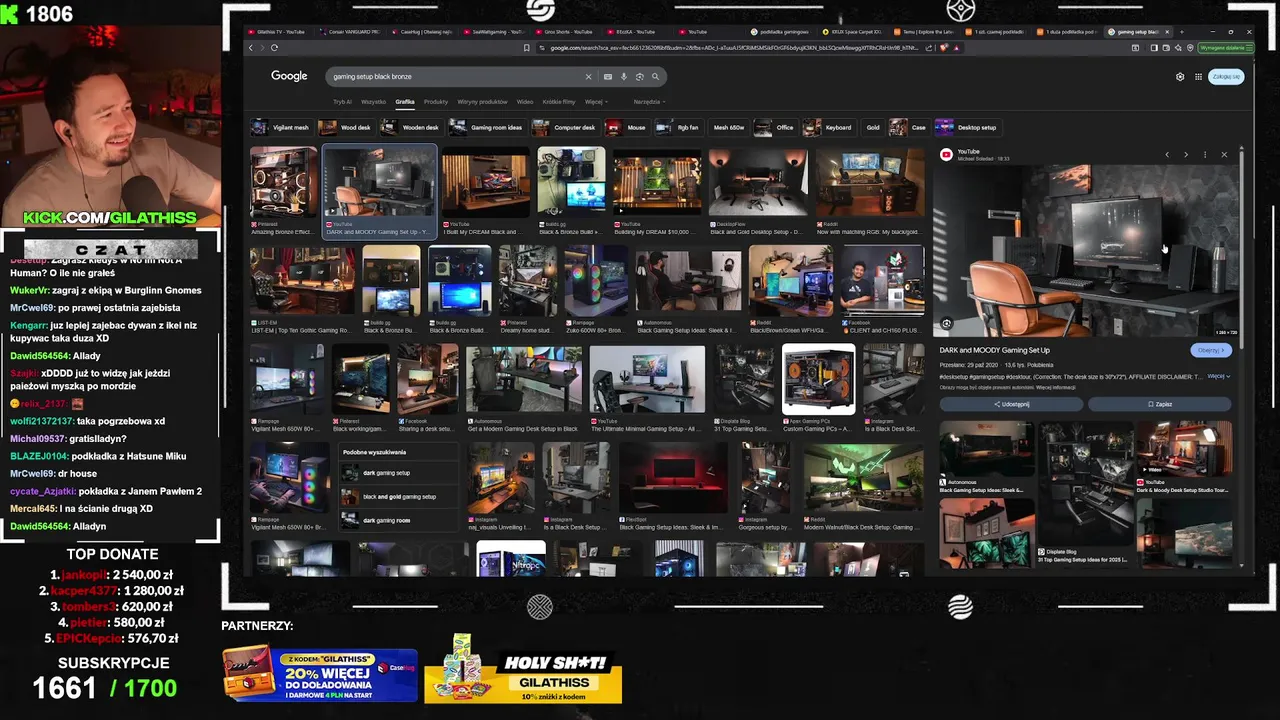Filter by Desktop setup chip
The height and width of the screenshot is (720, 1280).
coord(967,127)
